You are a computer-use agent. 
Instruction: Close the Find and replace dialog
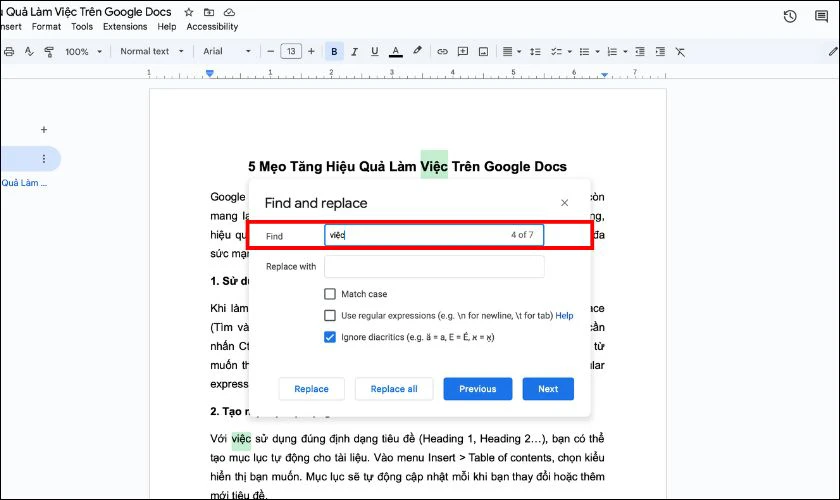pos(564,203)
